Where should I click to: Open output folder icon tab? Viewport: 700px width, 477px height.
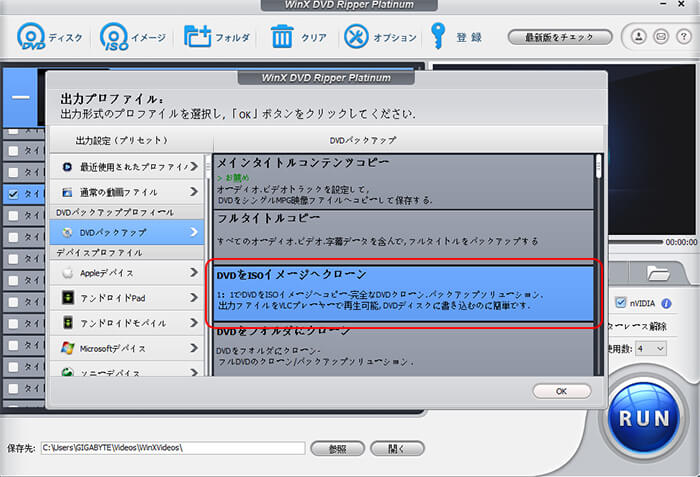pos(658,273)
